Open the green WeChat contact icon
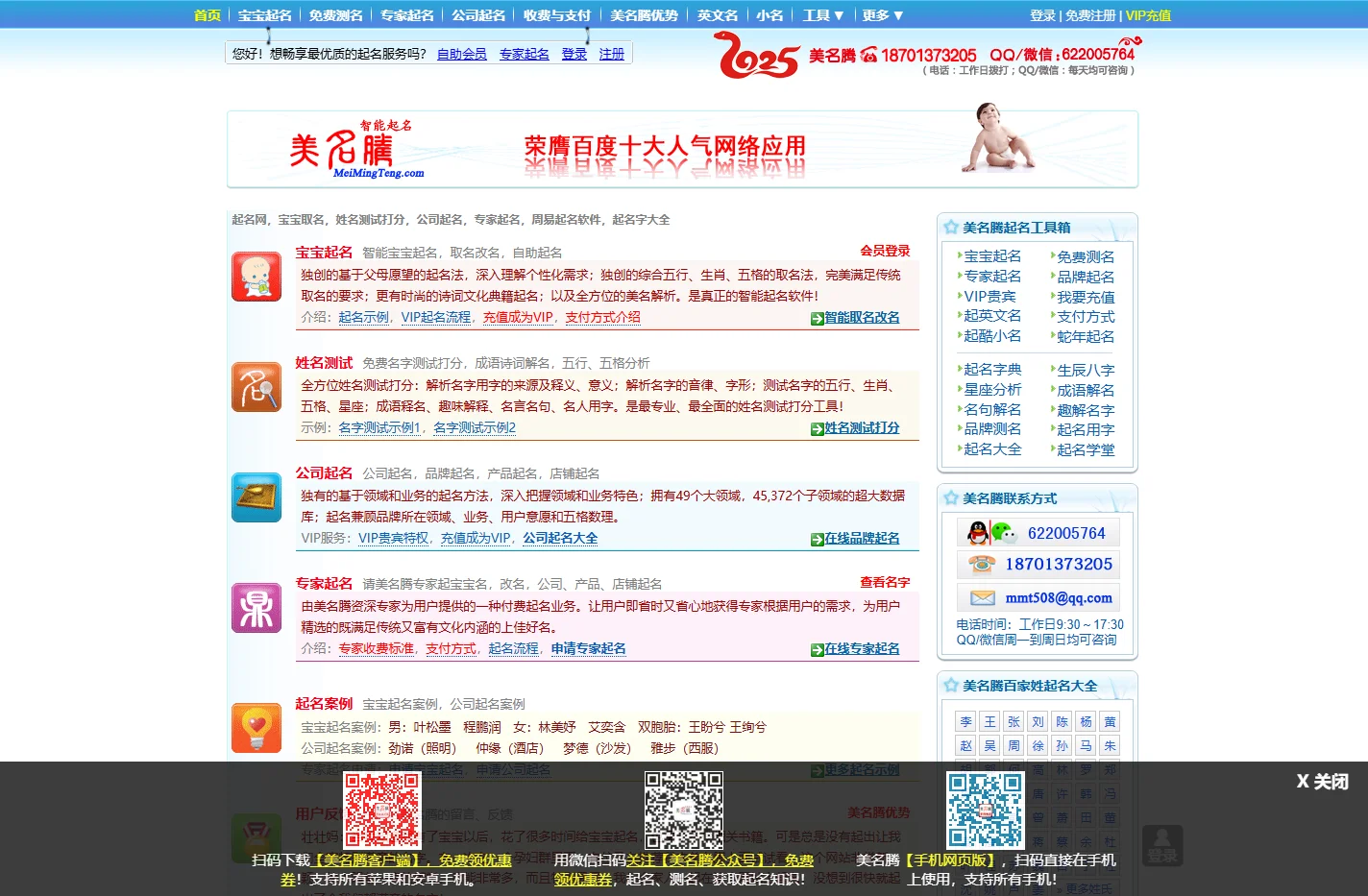This screenshot has height=896, width=1368. pos(1003,533)
